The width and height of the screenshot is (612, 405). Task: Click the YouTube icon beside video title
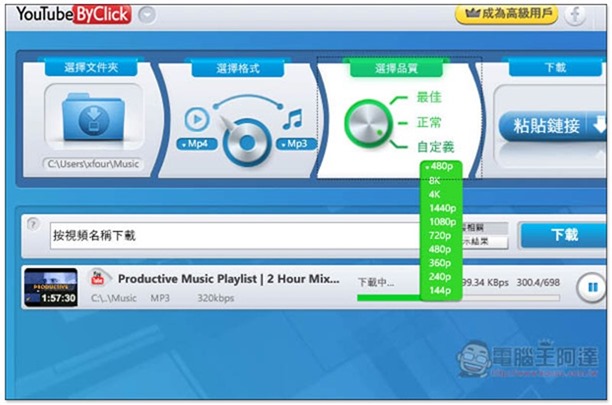click(100, 278)
